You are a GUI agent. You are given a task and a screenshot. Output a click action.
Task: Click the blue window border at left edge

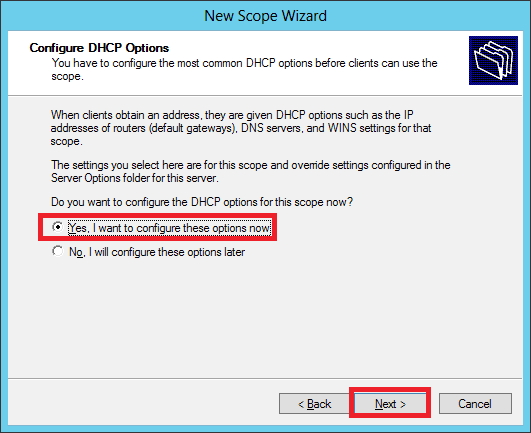click(4, 217)
